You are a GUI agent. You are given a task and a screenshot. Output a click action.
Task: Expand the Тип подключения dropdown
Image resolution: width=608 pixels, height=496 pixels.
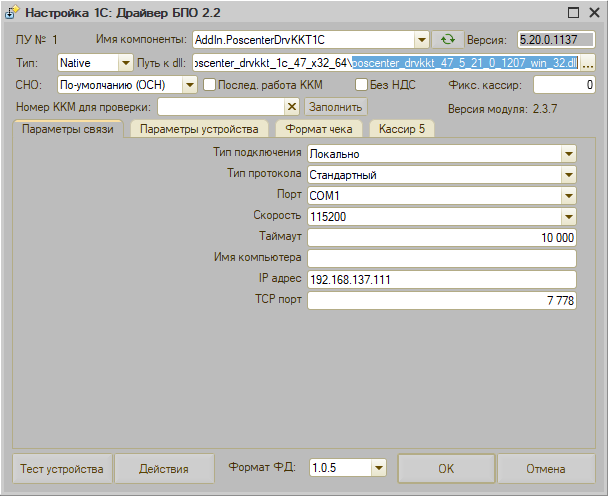pyautogui.click(x=569, y=154)
